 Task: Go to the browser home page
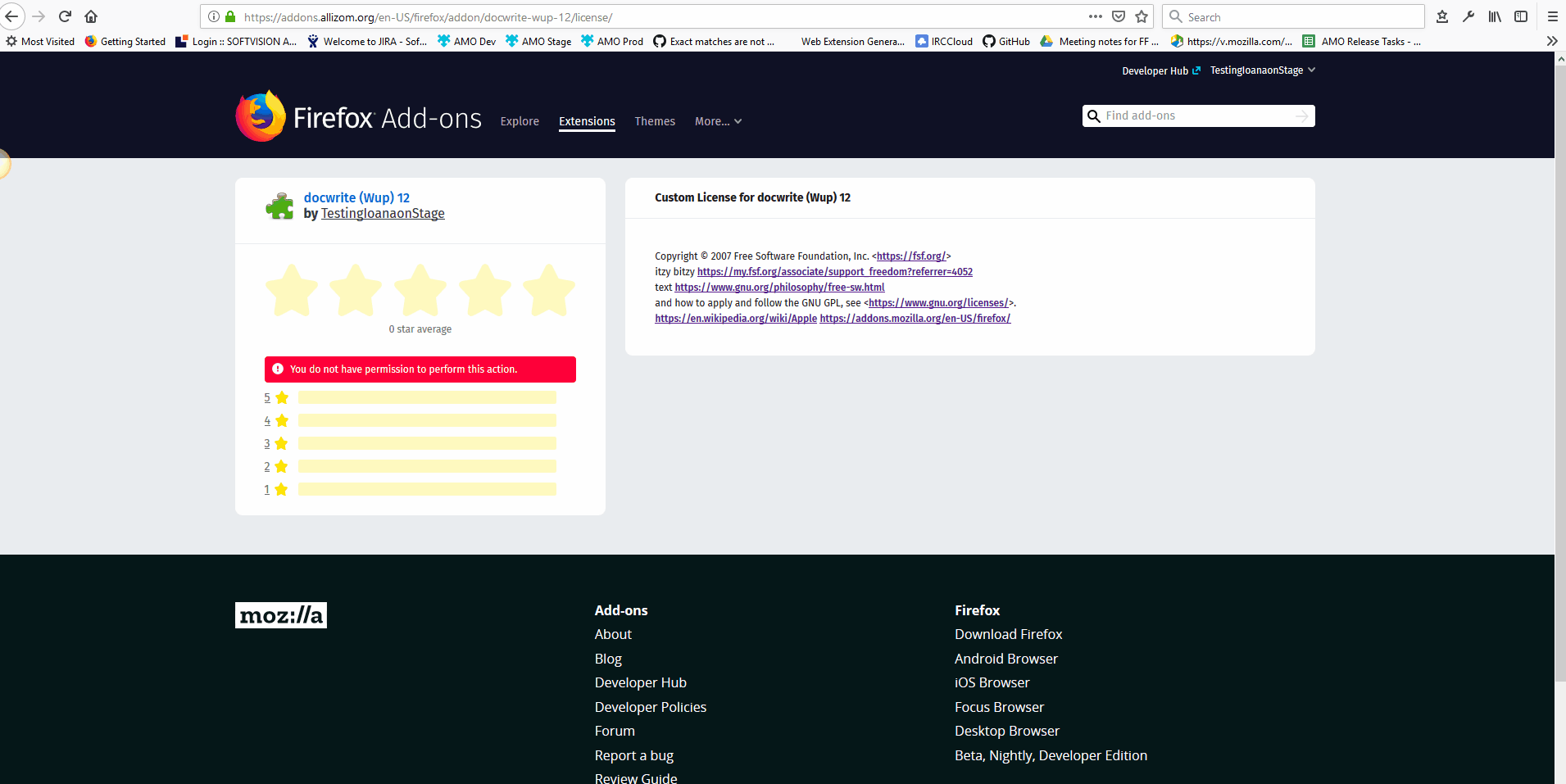point(90,16)
